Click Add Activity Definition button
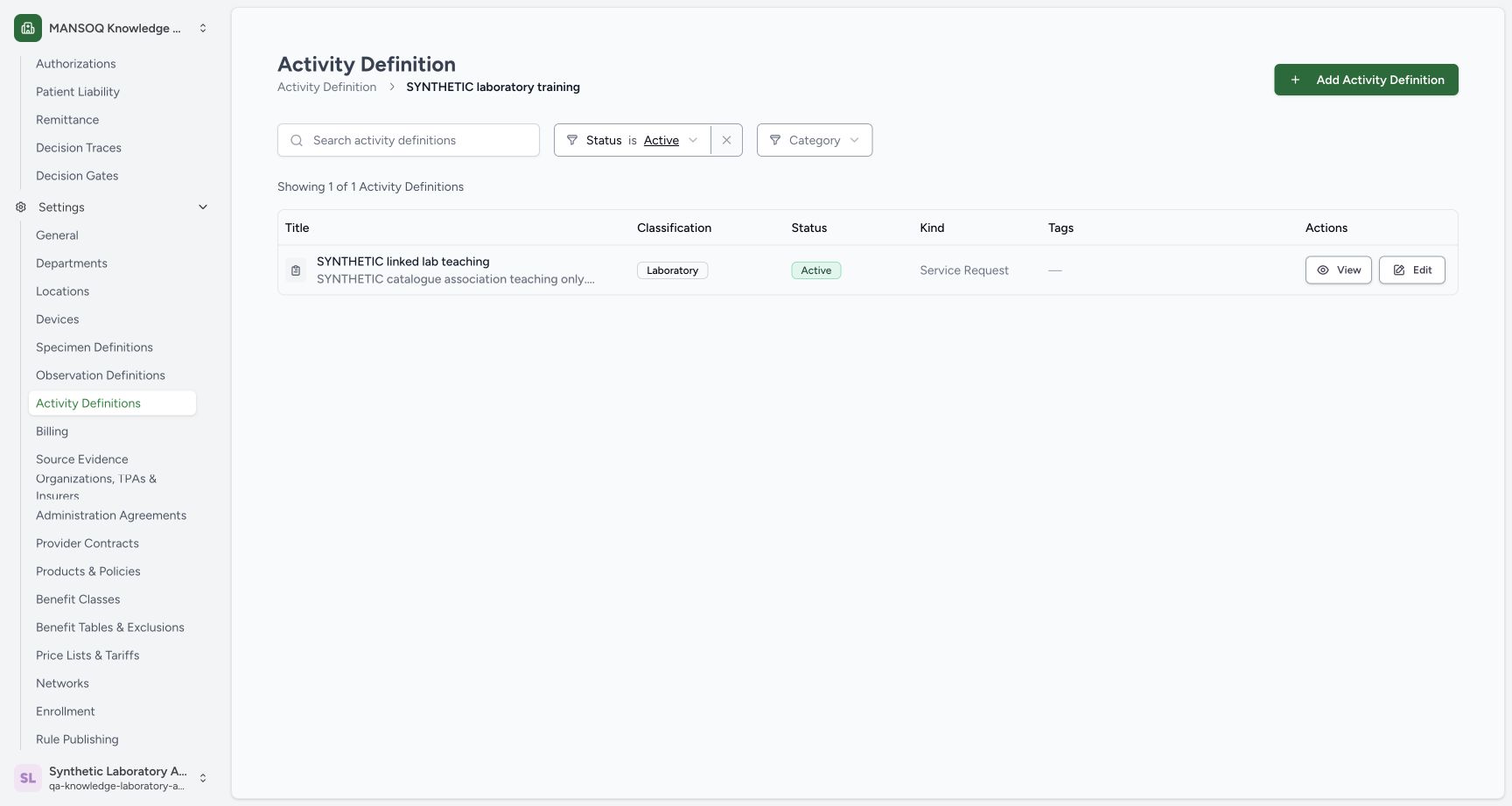The width and height of the screenshot is (1512, 806). (1366, 80)
